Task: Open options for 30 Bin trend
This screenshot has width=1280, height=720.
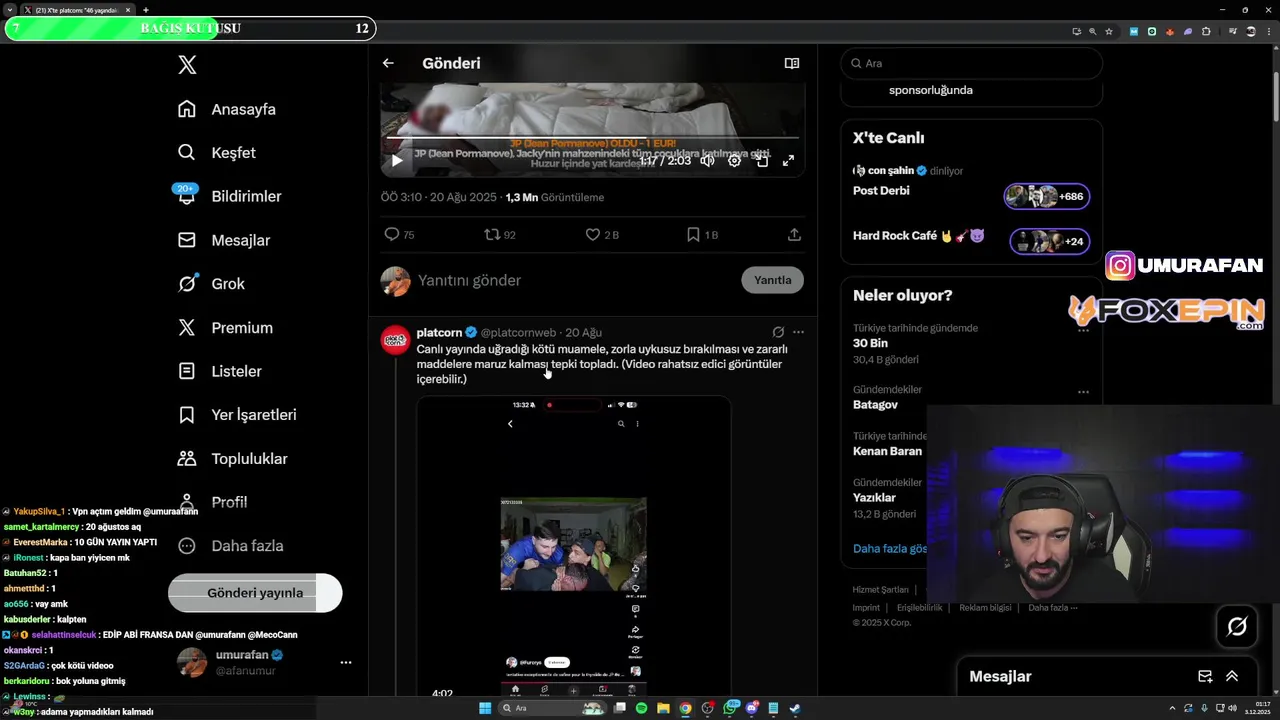Action: tap(1083, 329)
